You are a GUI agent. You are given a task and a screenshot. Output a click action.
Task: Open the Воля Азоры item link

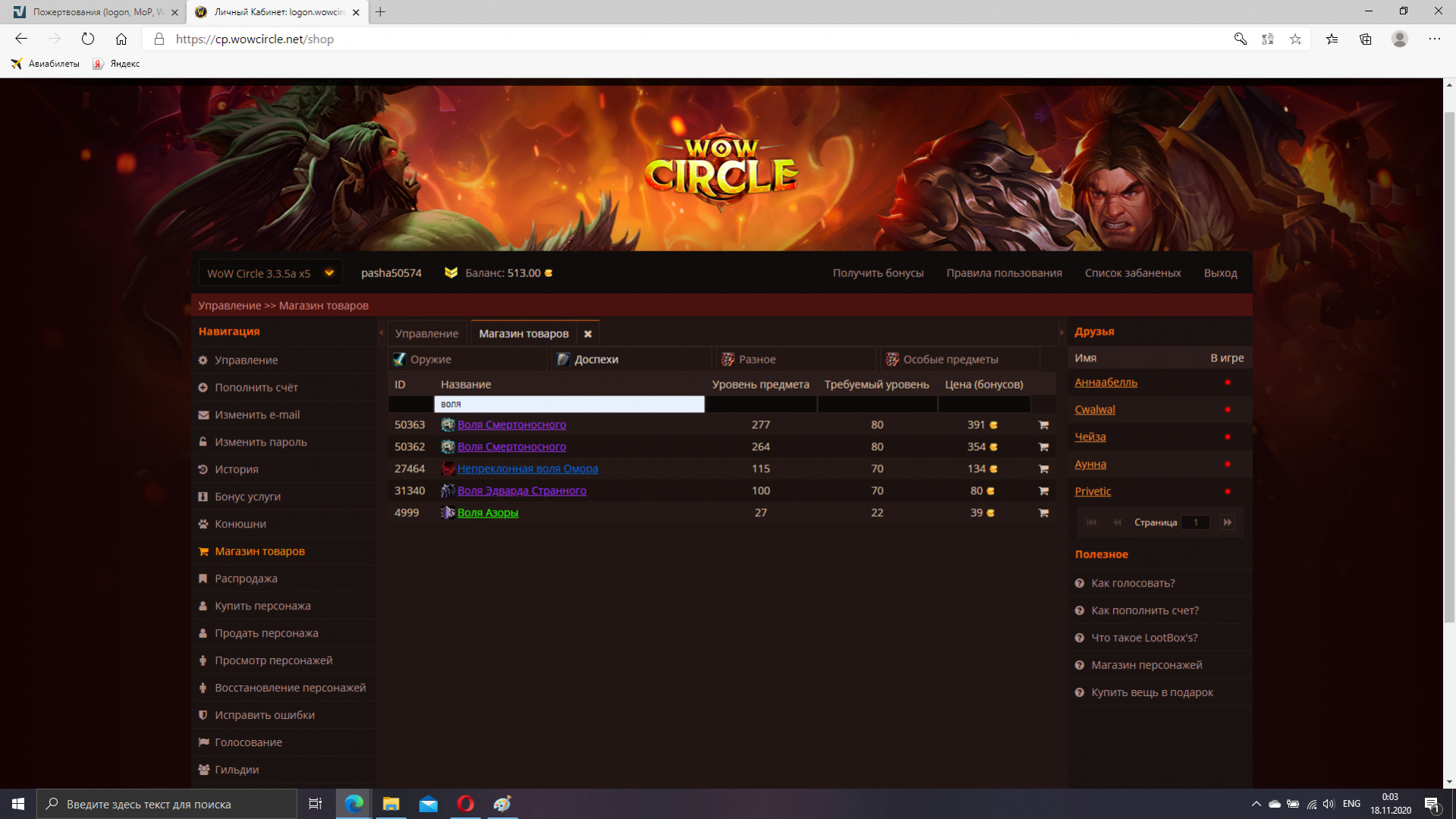click(487, 513)
